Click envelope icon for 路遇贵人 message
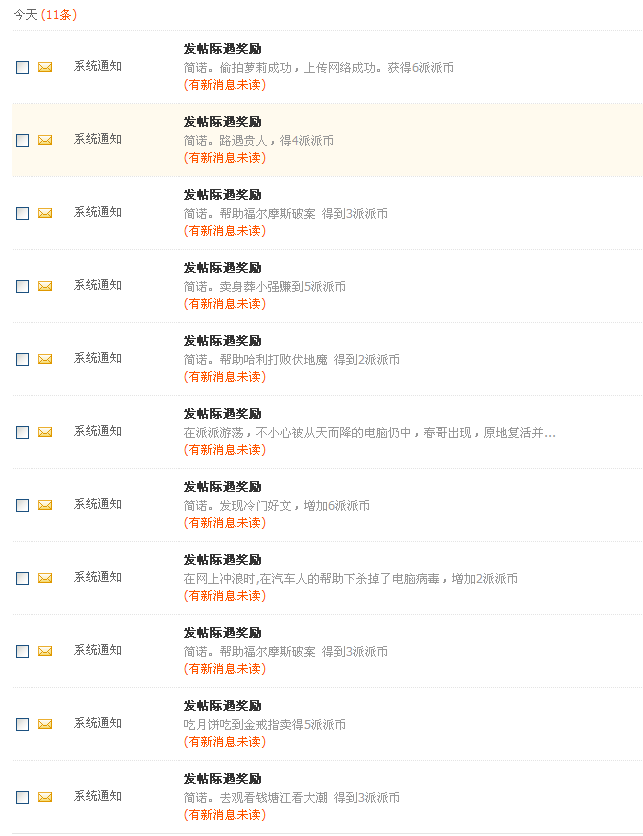The width and height of the screenshot is (643, 836). coord(45,140)
